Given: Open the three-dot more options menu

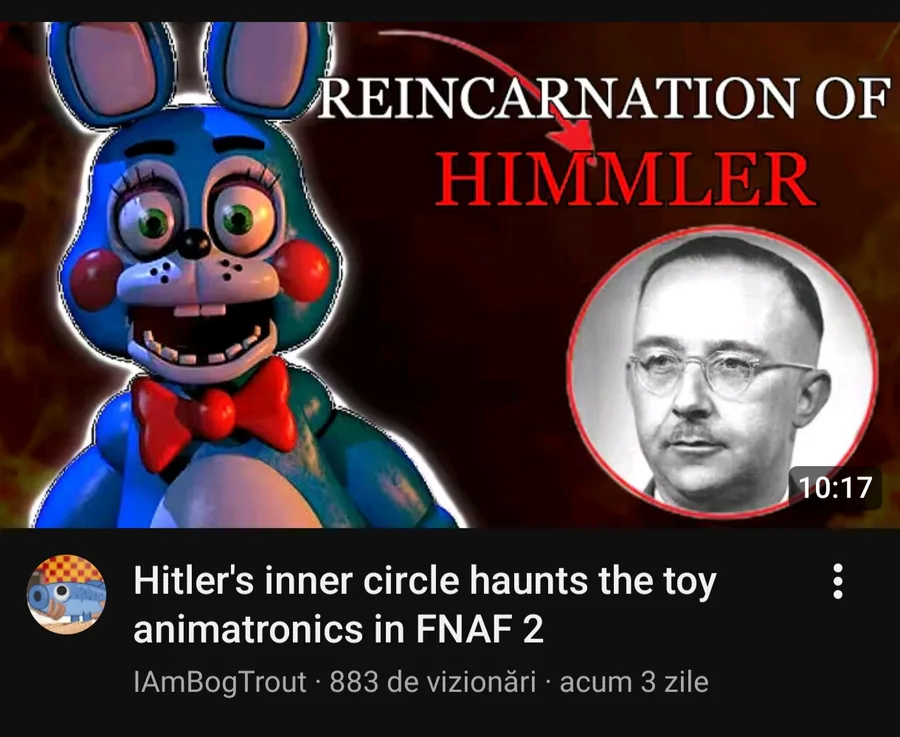Looking at the screenshot, I should (837, 581).
